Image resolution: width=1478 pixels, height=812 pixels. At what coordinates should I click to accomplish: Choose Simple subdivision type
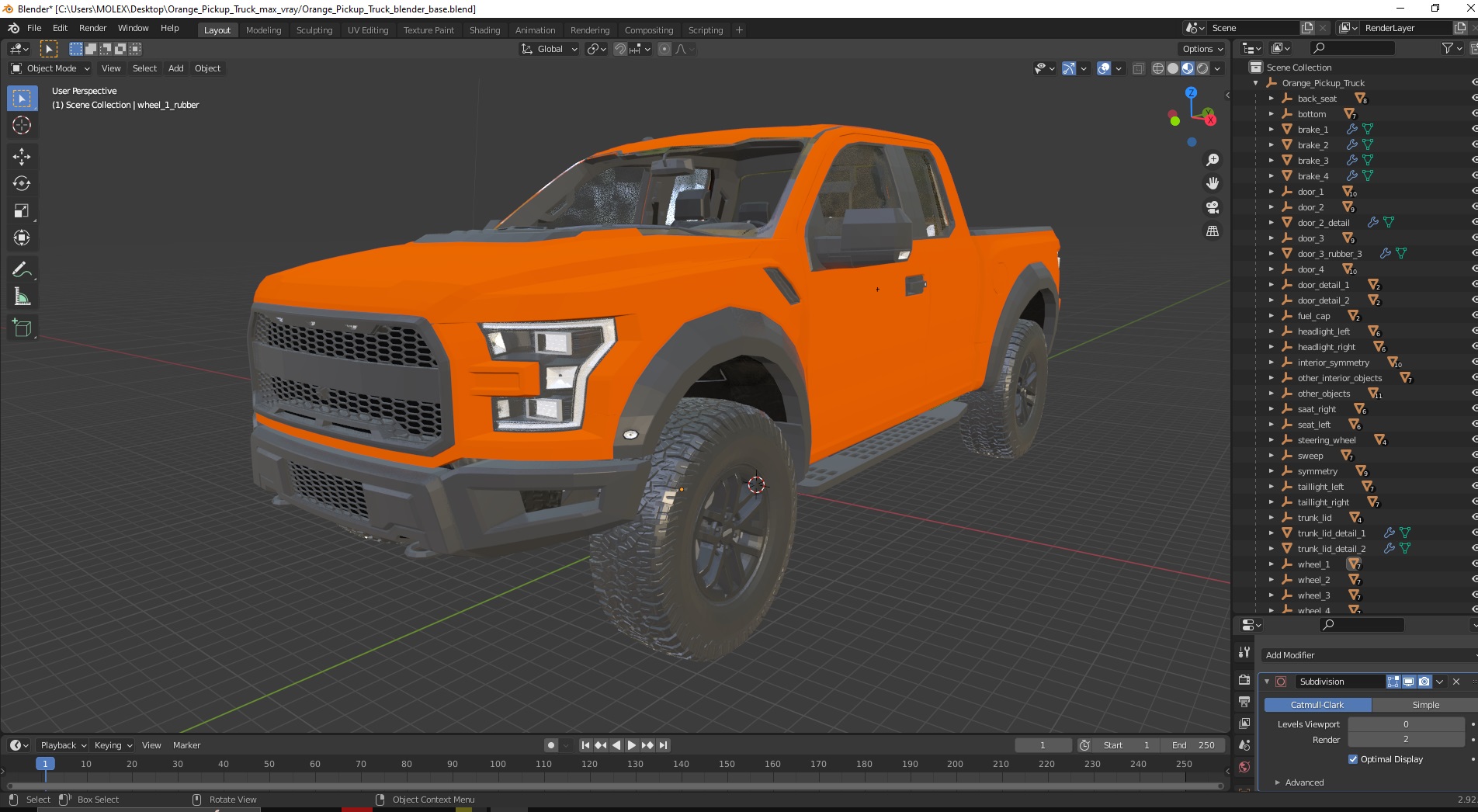[1425, 705]
